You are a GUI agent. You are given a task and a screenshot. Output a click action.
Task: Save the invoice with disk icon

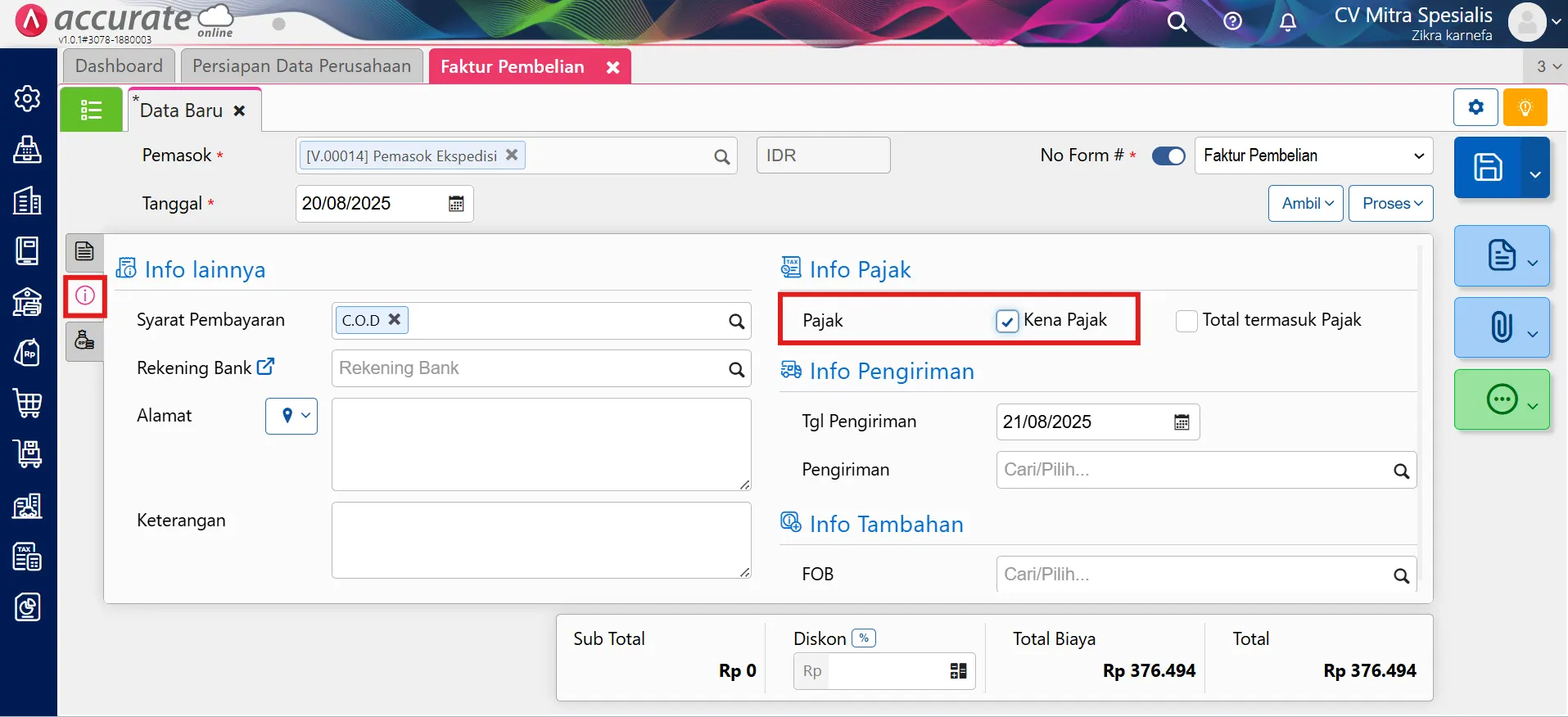1488,167
